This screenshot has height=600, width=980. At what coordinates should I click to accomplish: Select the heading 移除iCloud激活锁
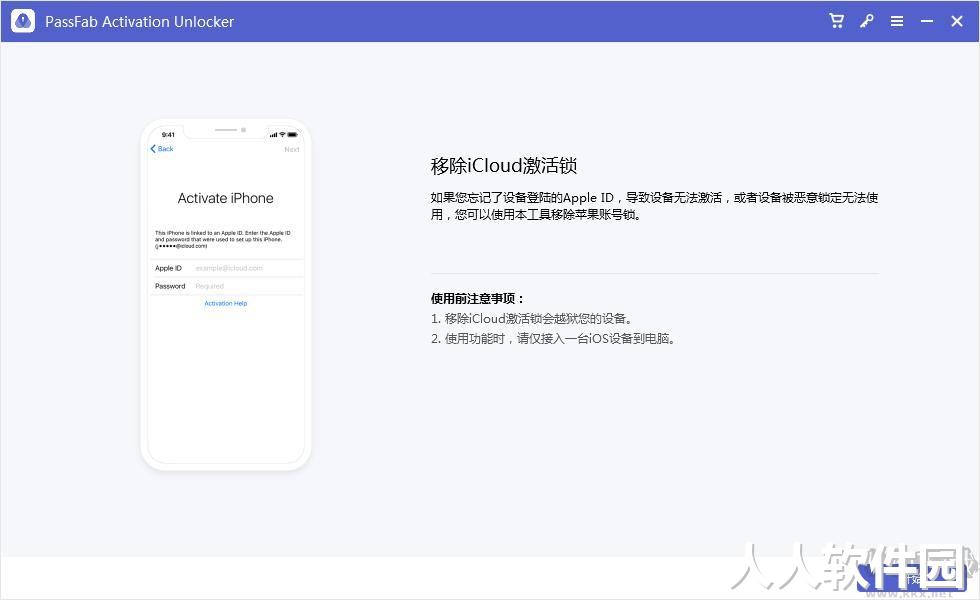tap(504, 166)
